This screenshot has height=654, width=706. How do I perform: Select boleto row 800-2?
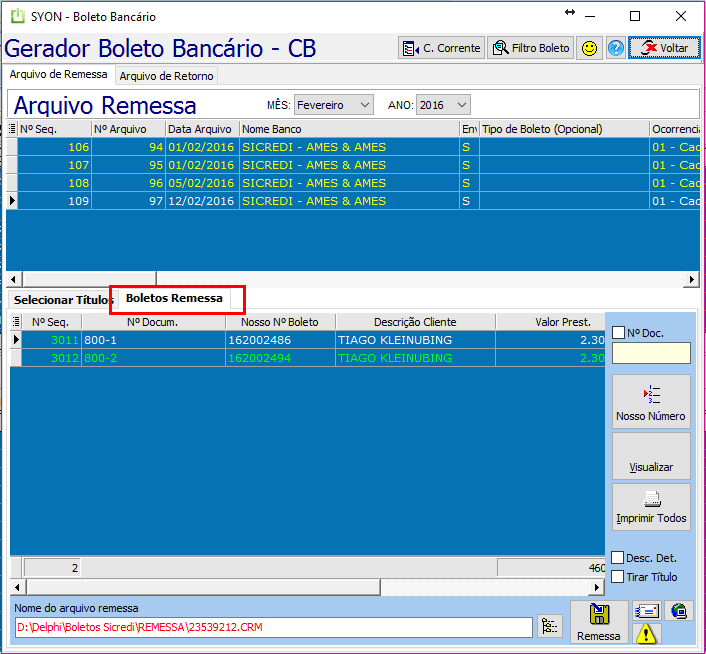pyautogui.click(x=308, y=358)
